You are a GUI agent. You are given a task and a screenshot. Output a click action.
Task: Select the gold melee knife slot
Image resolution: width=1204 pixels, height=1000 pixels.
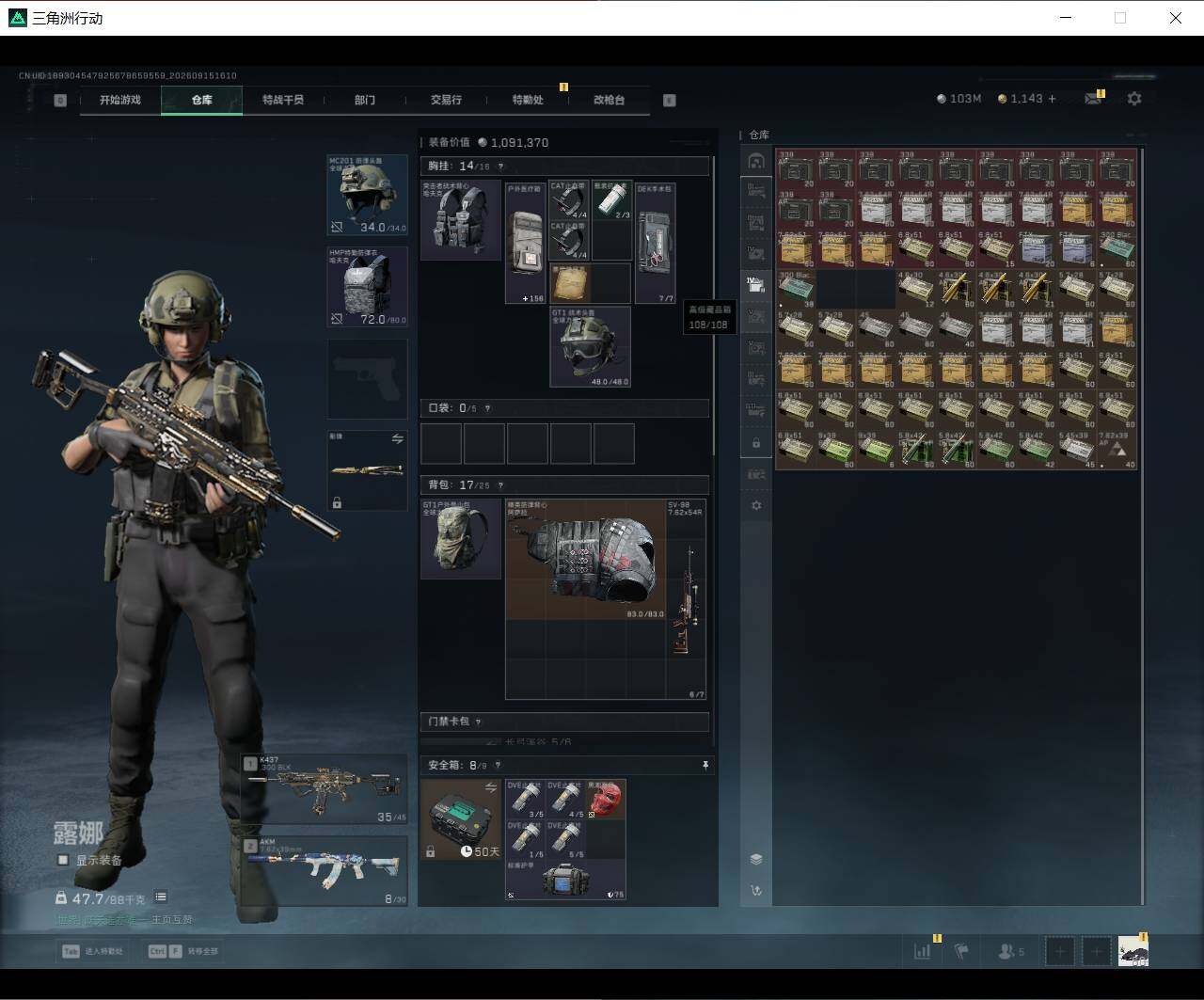coord(367,470)
